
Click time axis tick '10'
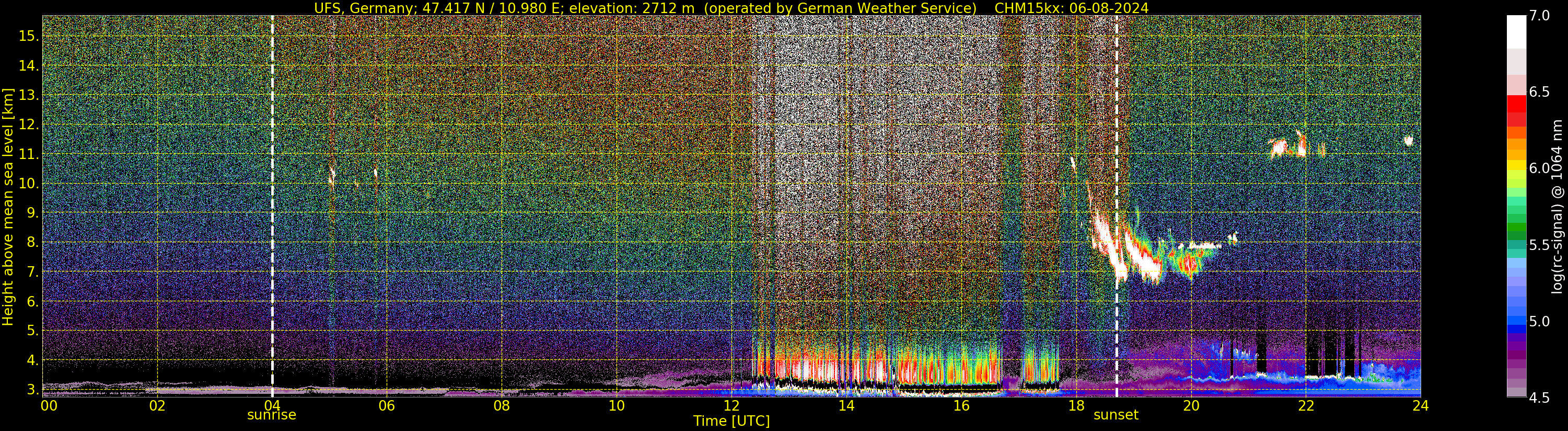(617, 405)
